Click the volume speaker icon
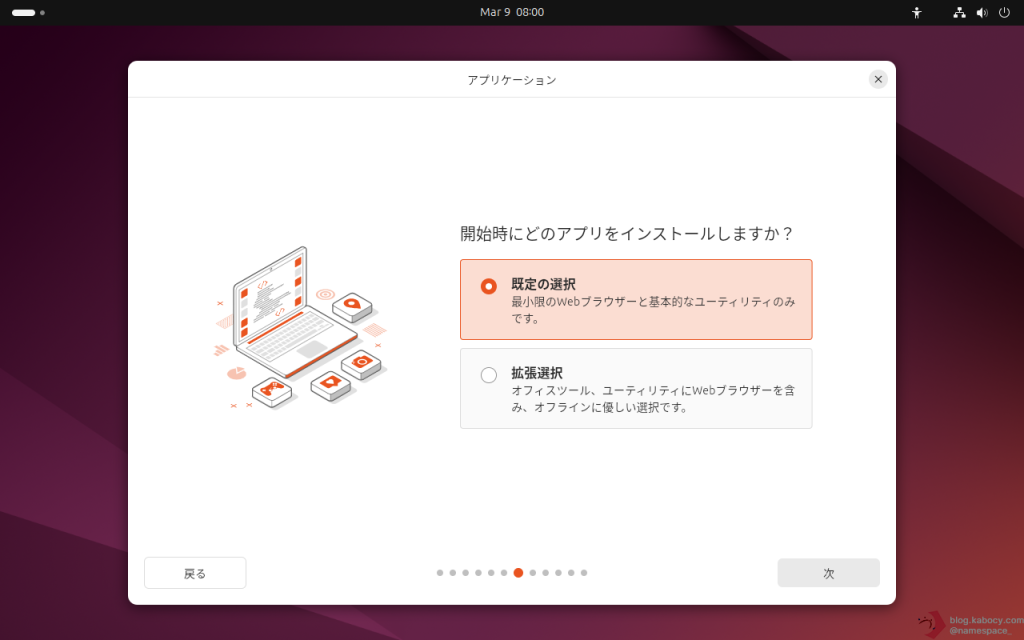This screenshot has height=640, width=1024. pos(981,13)
